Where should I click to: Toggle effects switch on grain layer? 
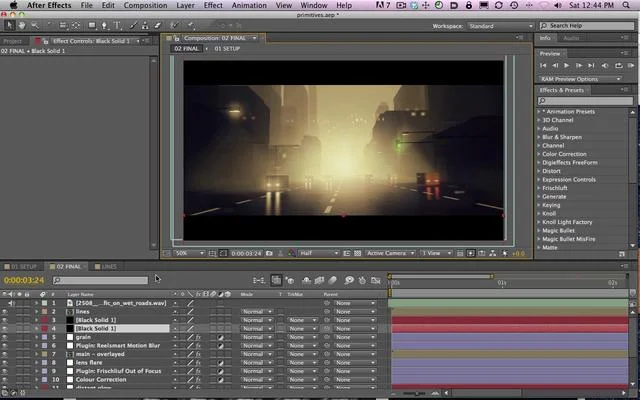coord(198,337)
